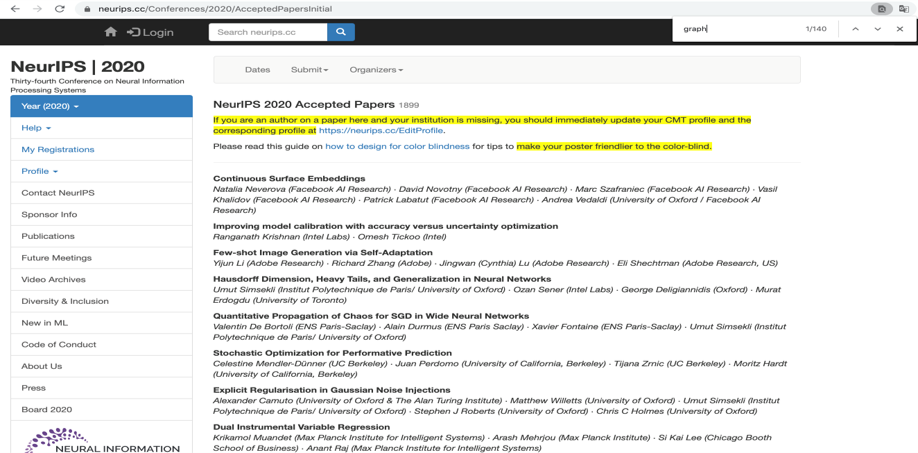Viewport: 918px width, 453px height.
Task: Click the lens search icon in address bar
Action: coord(881,9)
